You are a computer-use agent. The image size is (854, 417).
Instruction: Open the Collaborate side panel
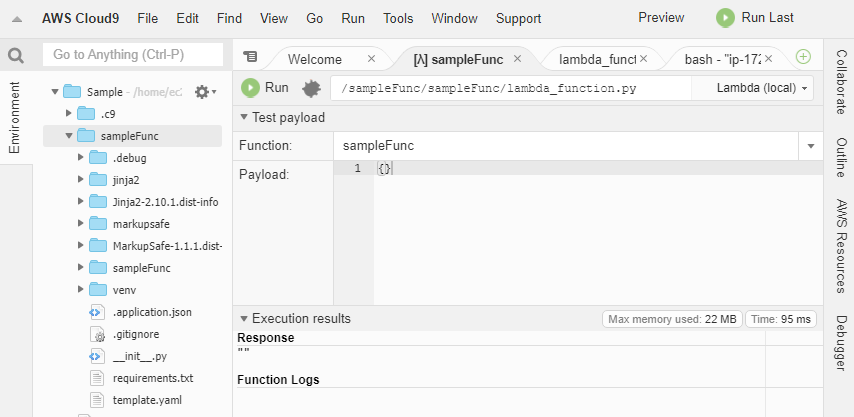[840, 82]
